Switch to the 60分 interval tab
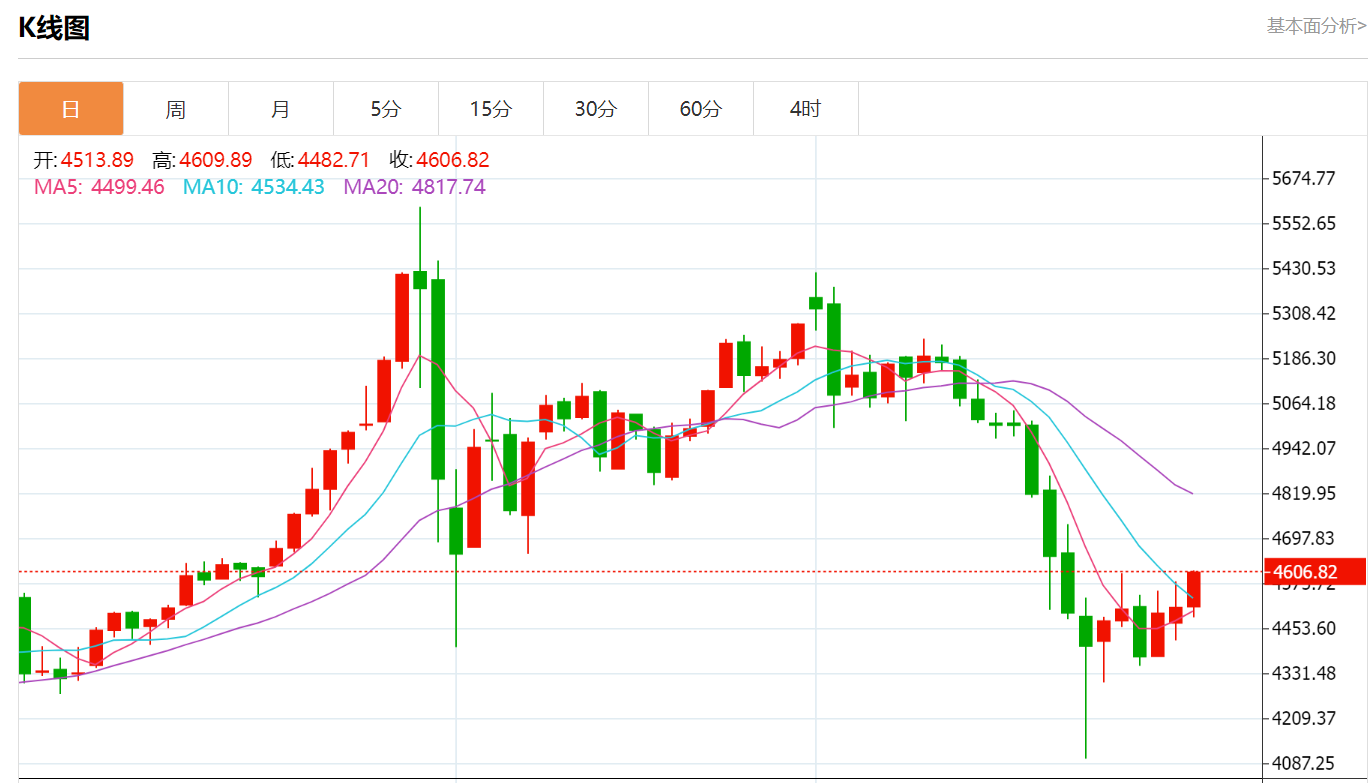This screenshot has height=783, width=1368. (x=701, y=109)
